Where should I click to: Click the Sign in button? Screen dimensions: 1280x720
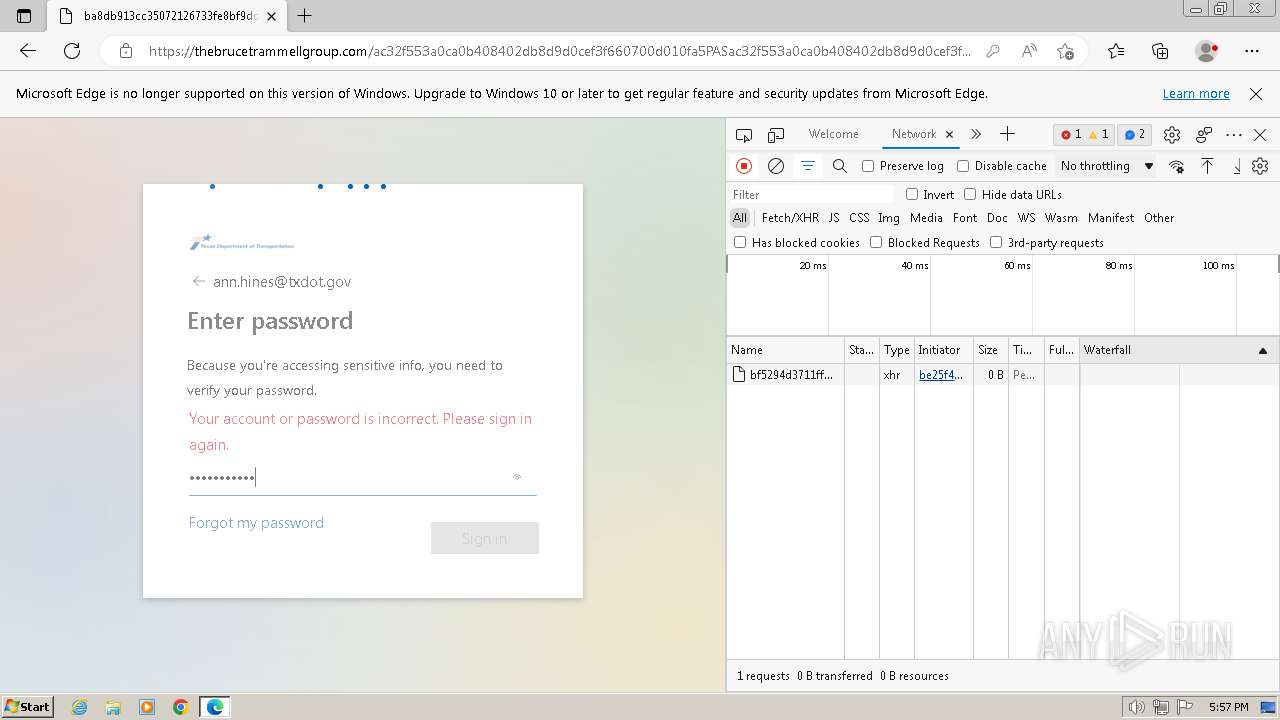tap(485, 538)
